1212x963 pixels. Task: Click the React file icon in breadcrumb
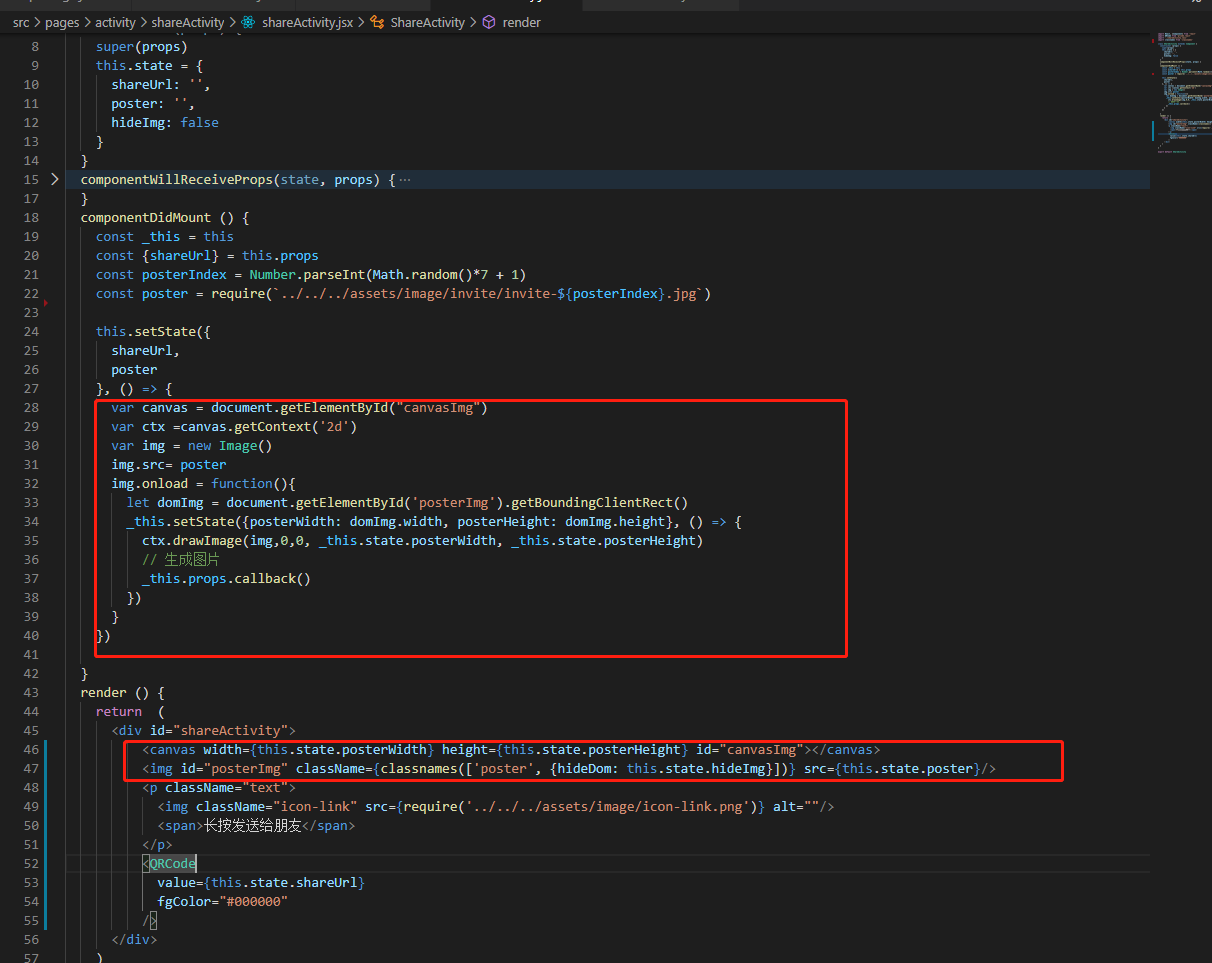(x=248, y=22)
